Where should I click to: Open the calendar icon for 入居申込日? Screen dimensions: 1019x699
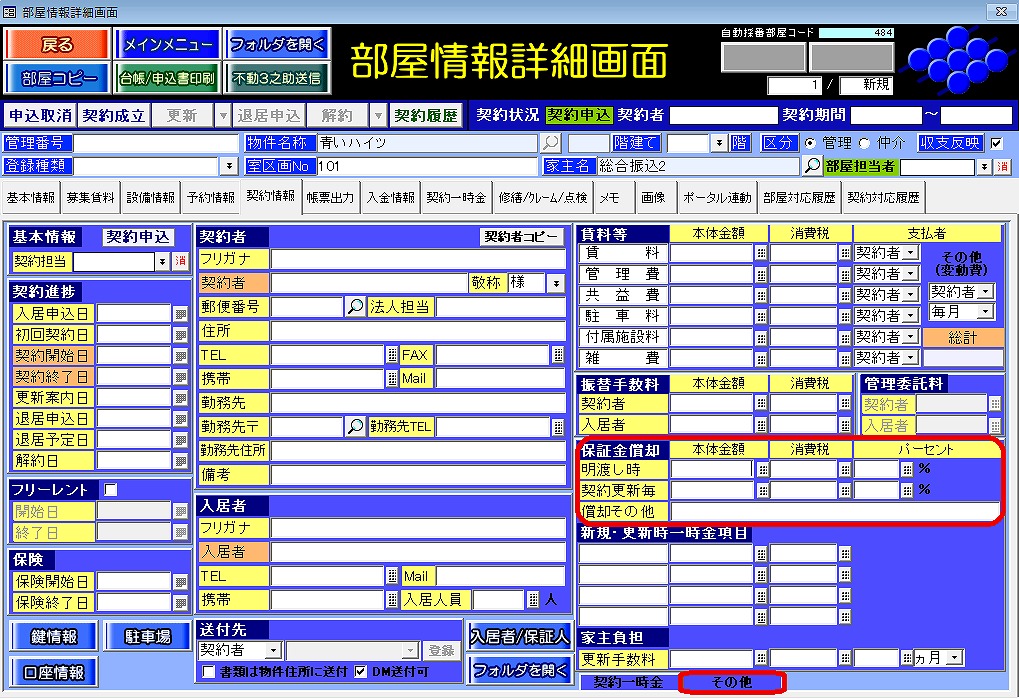tap(181, 314)
